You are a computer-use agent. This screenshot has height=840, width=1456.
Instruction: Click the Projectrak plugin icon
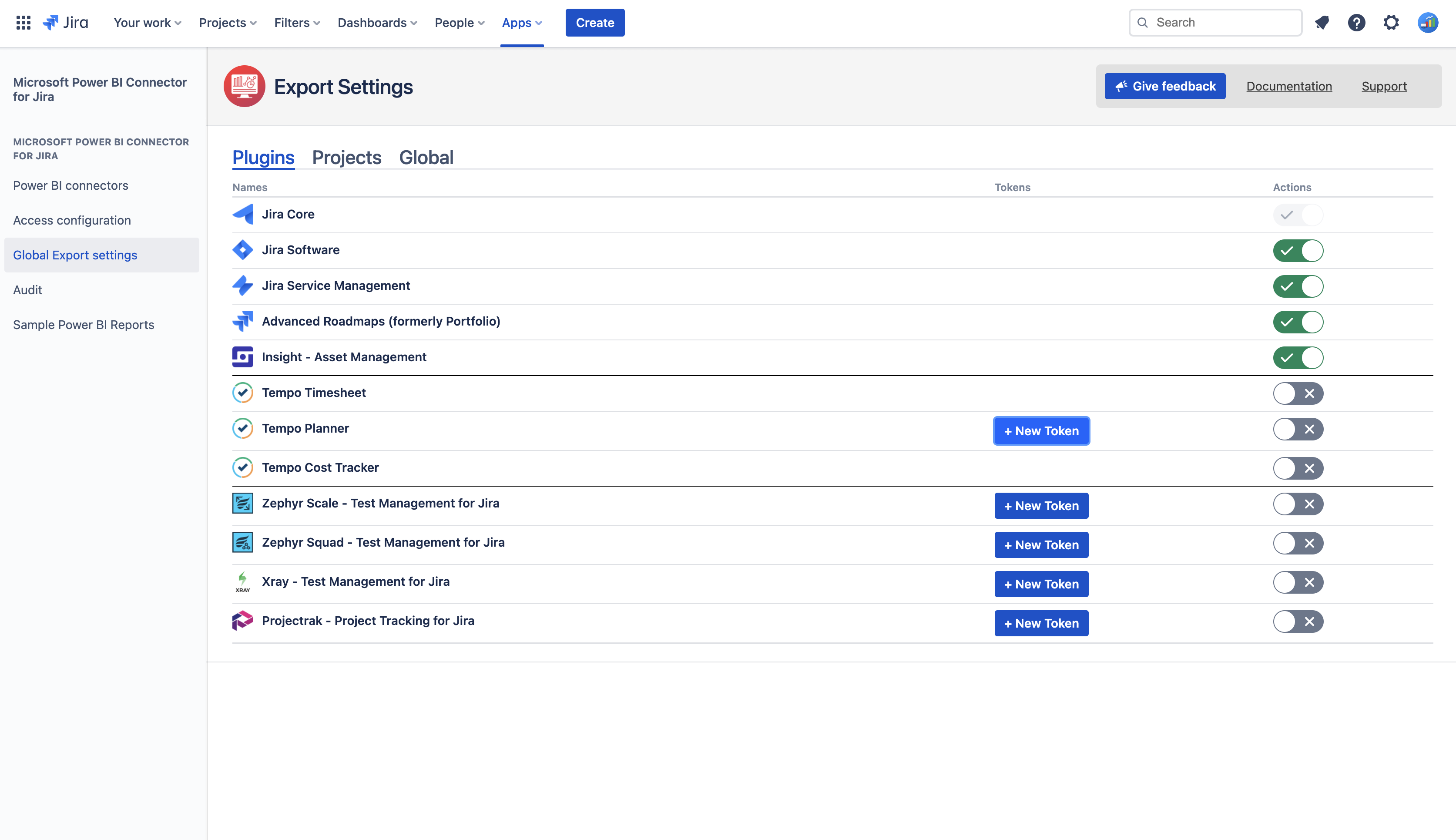[243, 622]
